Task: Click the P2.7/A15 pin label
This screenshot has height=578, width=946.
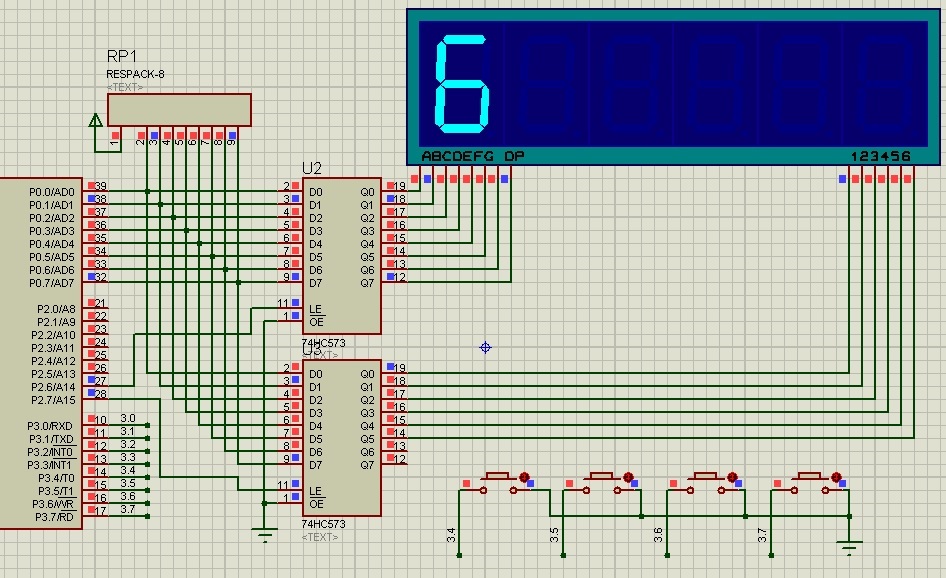Action: pyautogui.click(x=52, y=400)
